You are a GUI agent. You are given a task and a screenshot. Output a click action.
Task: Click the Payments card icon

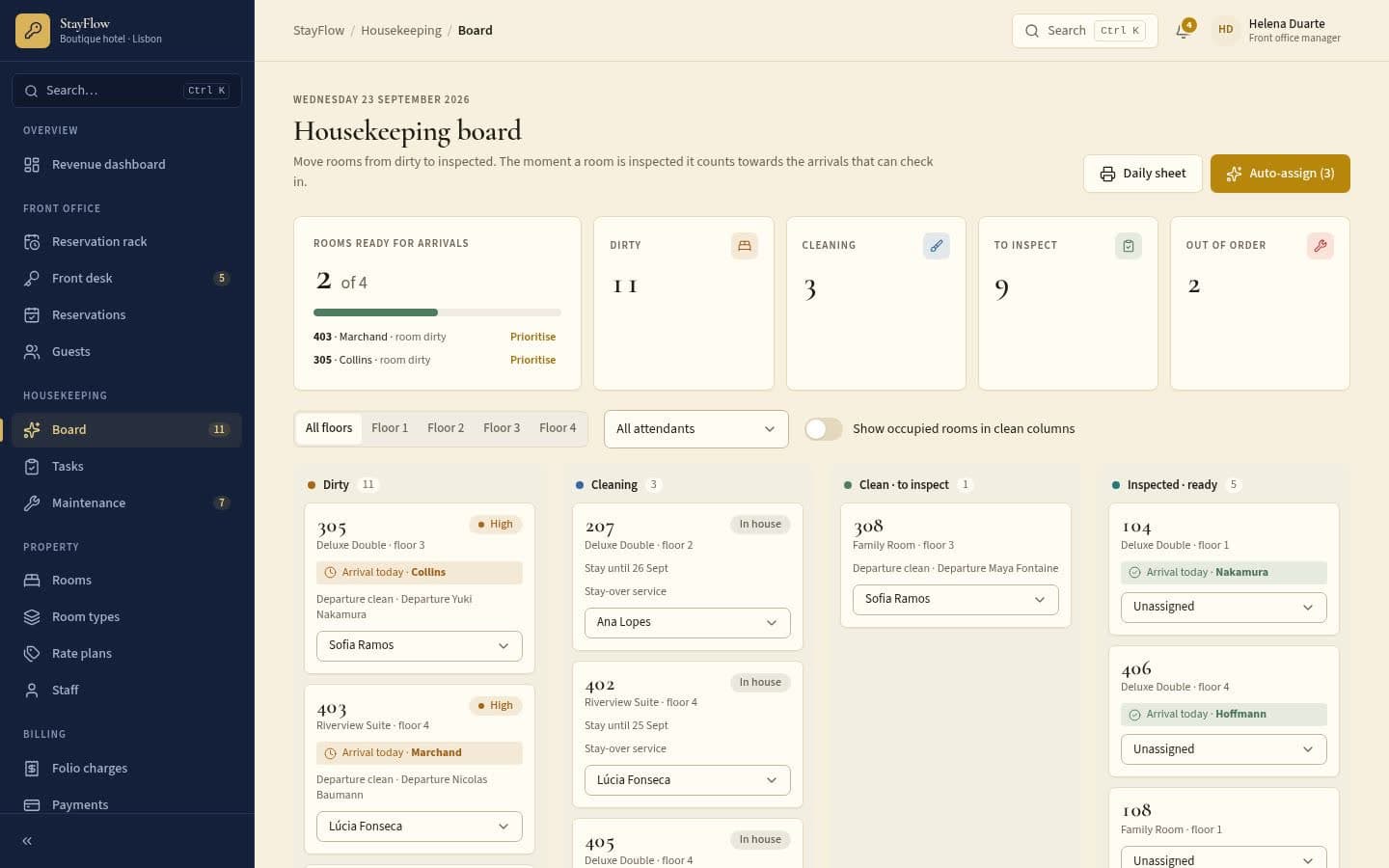click(32, 805)
